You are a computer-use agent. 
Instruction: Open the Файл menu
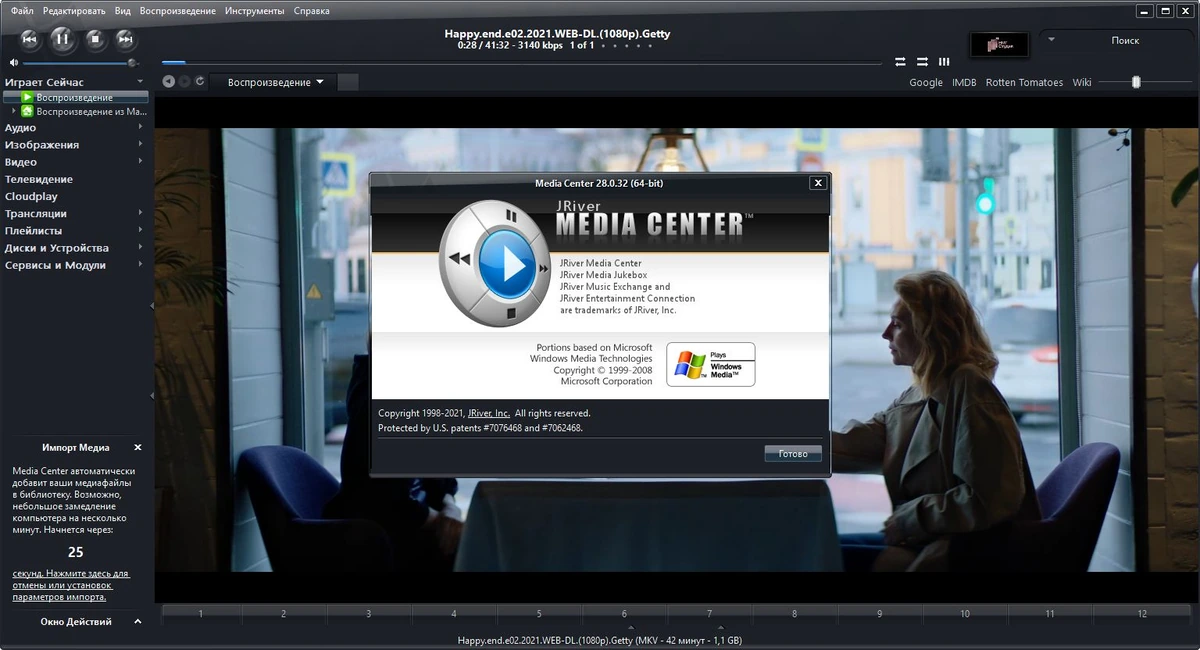pyautogui.click(x=22, y=11)
